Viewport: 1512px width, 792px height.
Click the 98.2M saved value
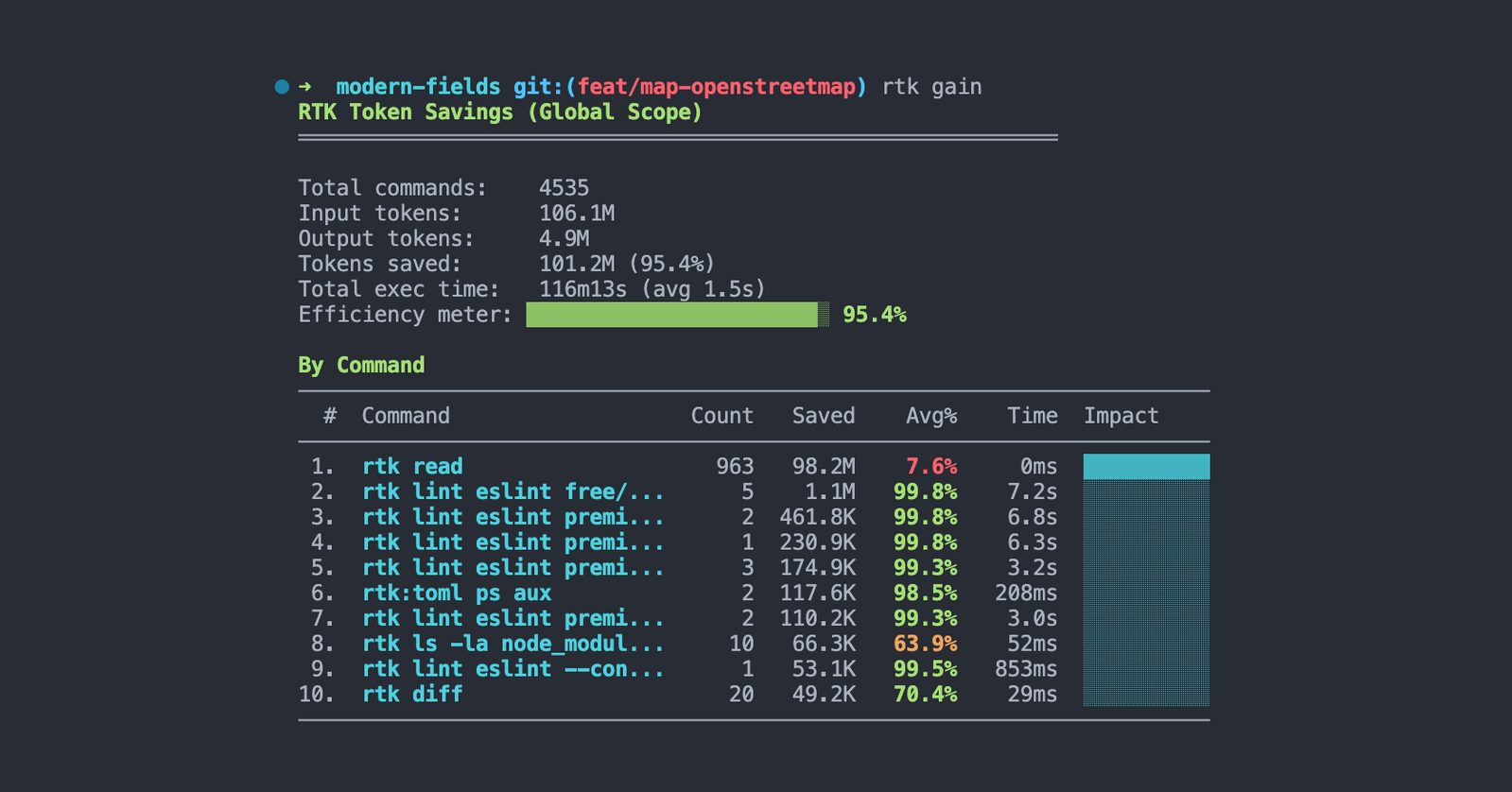tap(824, 467)
